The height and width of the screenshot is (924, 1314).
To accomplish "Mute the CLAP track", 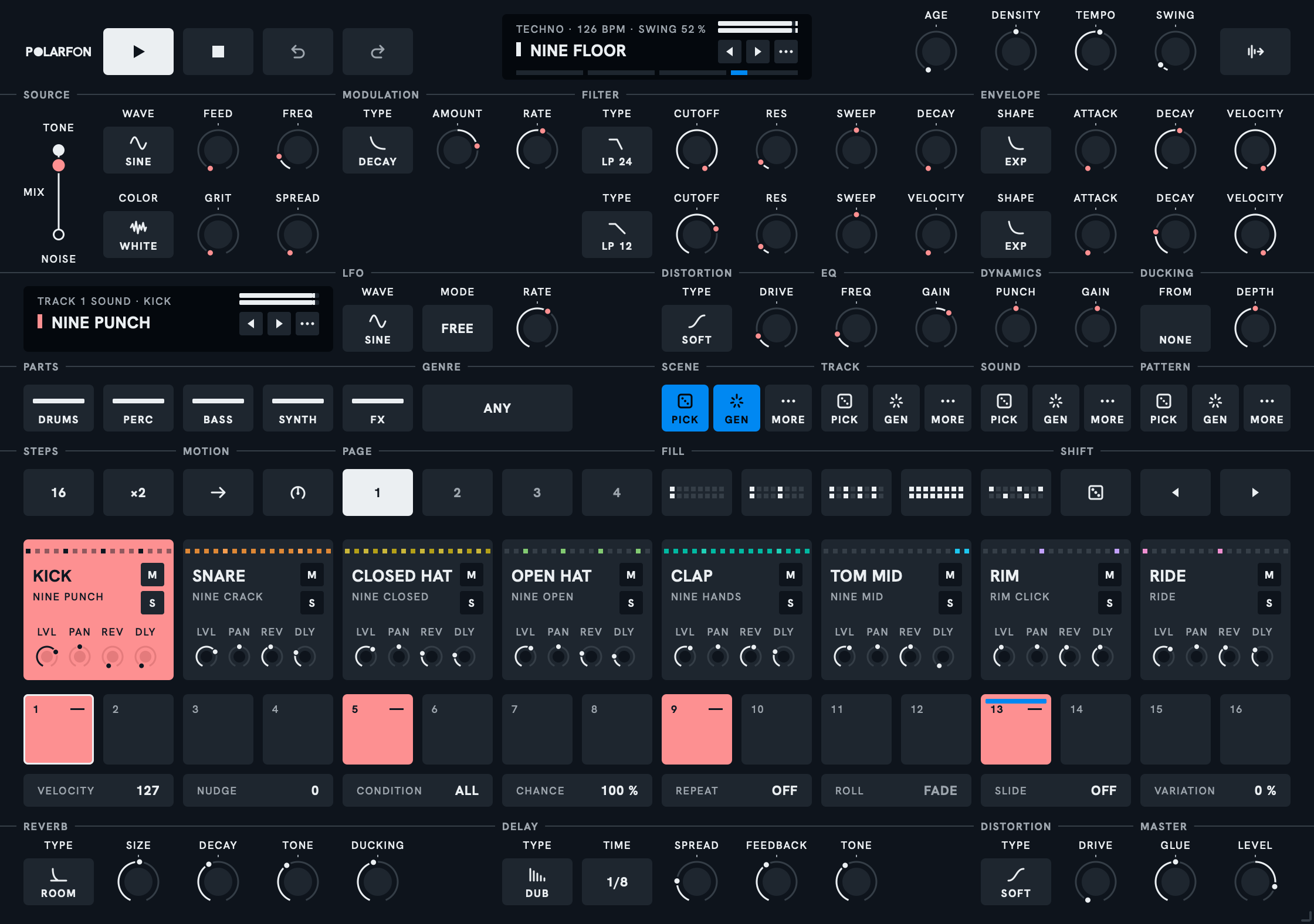I will pos(791,575).
